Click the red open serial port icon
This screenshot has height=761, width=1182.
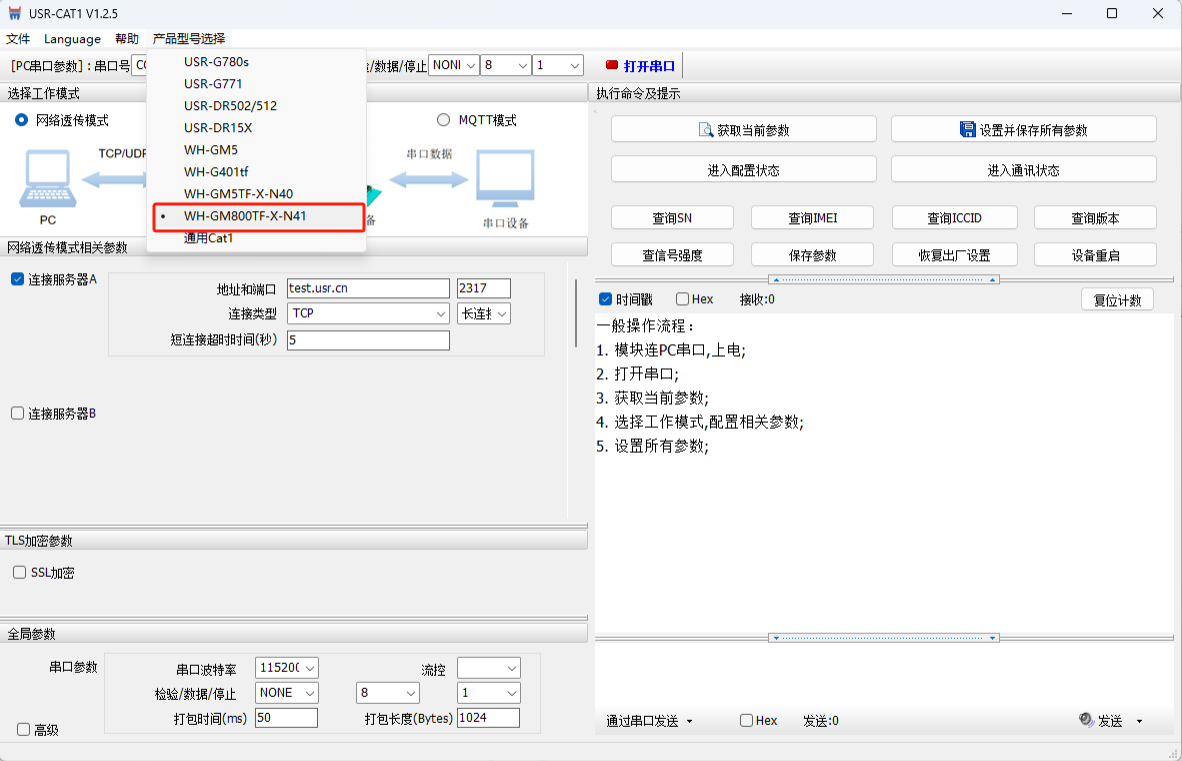(612, 66)
